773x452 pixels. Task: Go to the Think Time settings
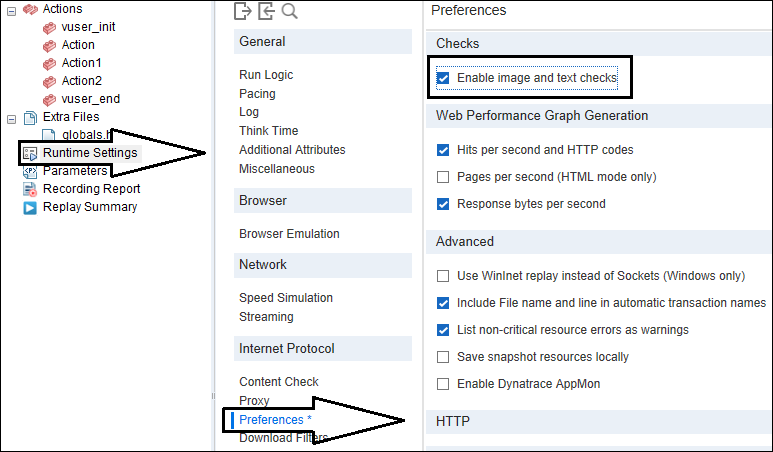coord(268,131)
